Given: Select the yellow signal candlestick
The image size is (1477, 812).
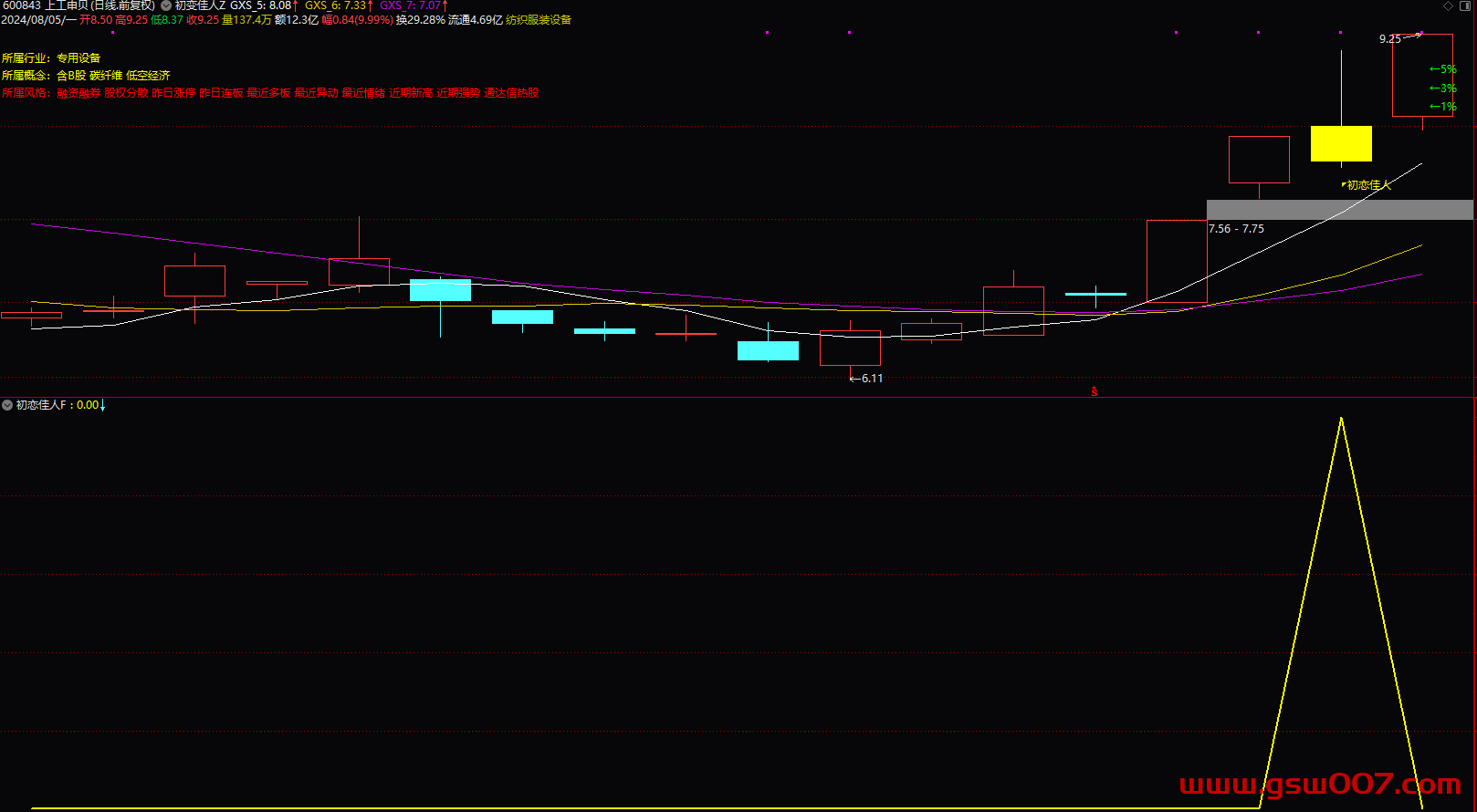Looking at the screenshot, I should pyautogui.click(x=1341, y=144).
